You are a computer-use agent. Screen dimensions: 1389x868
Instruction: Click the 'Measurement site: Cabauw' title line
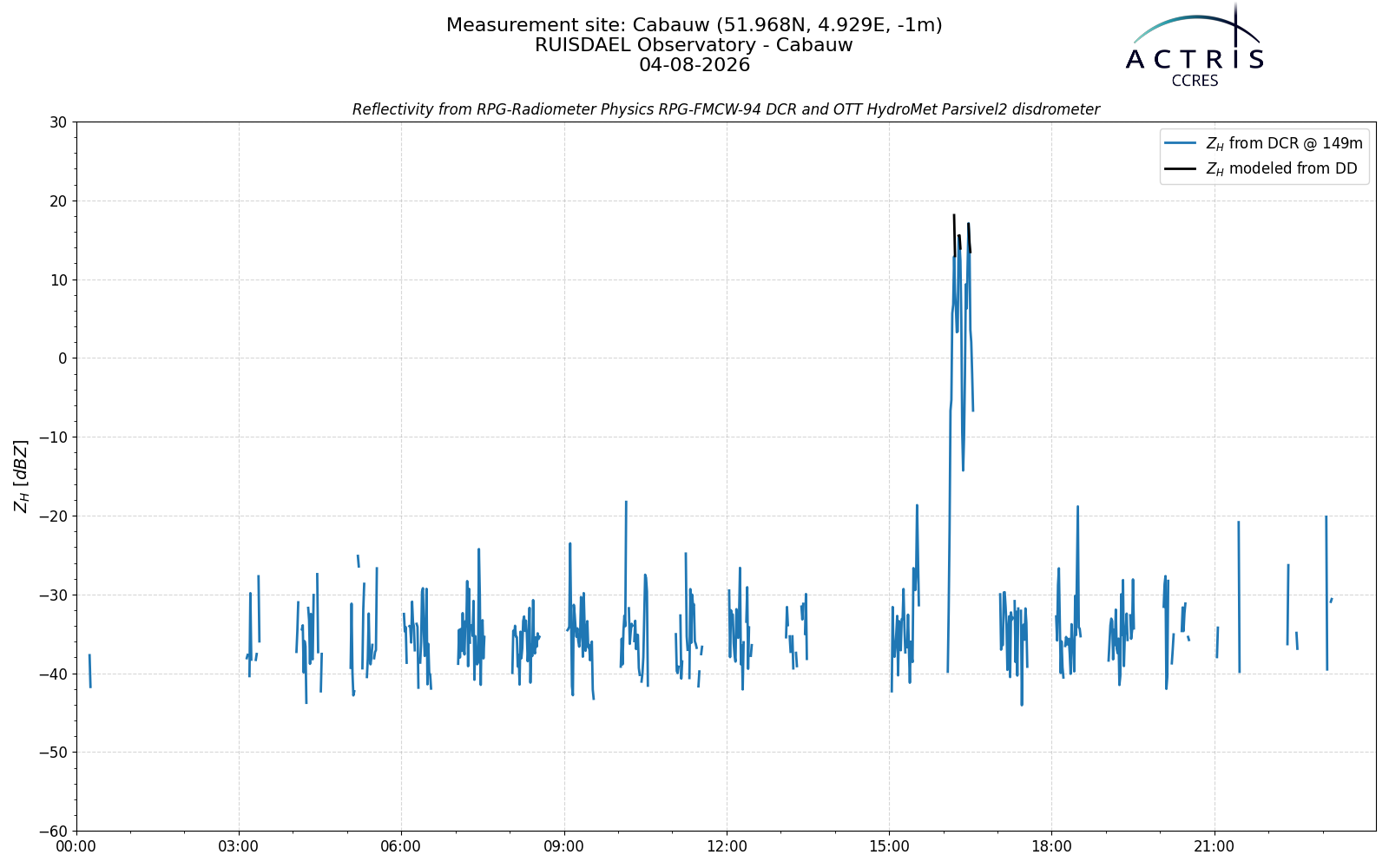click(x=694, y=25)
